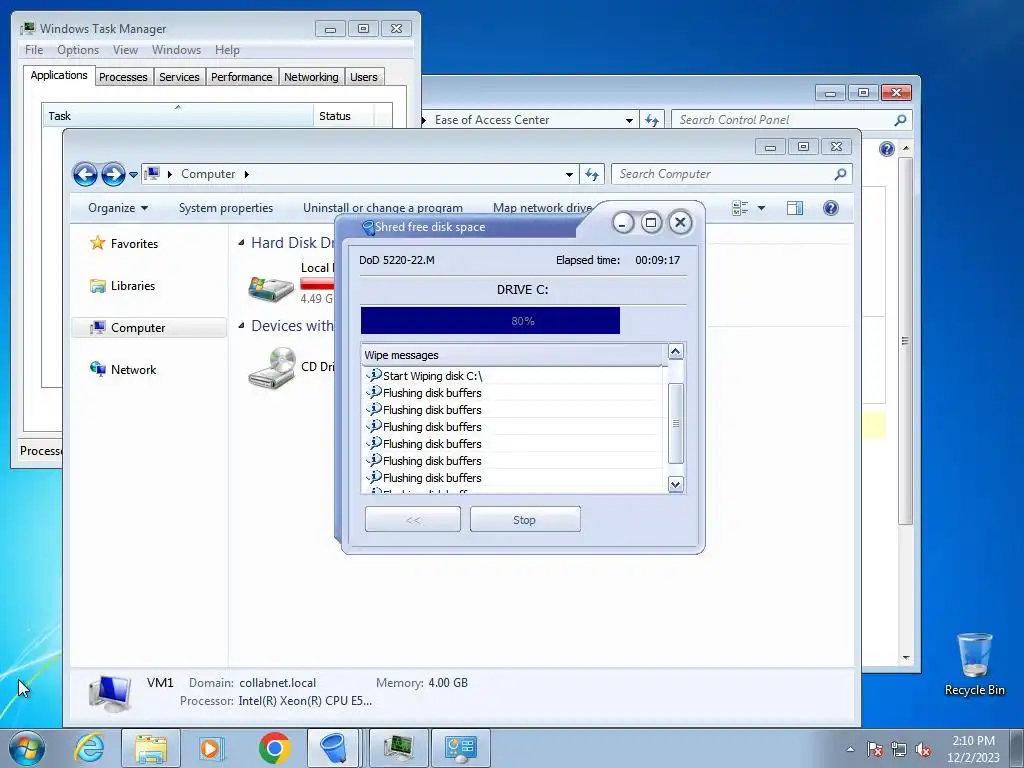Toggle the preview pane icon
The width and height of the screenshot is (1024, 768).
795,208
